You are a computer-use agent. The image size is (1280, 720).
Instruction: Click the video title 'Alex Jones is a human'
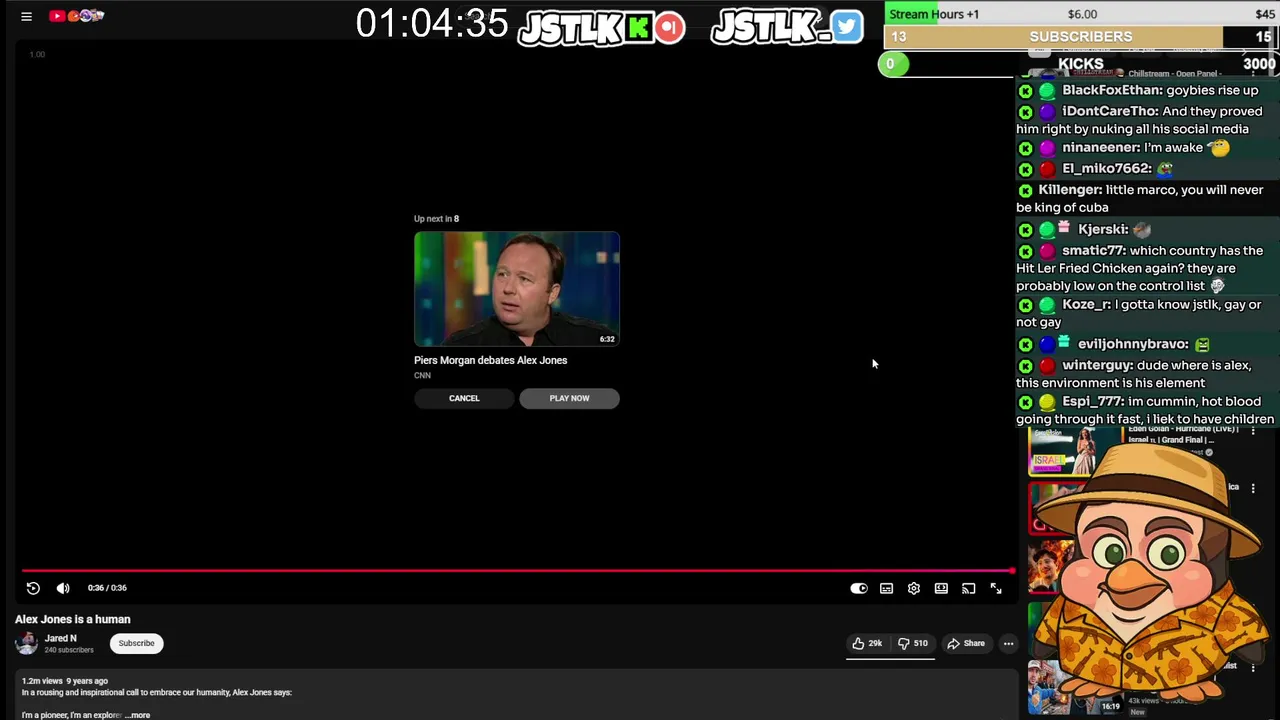click(72, 619)
